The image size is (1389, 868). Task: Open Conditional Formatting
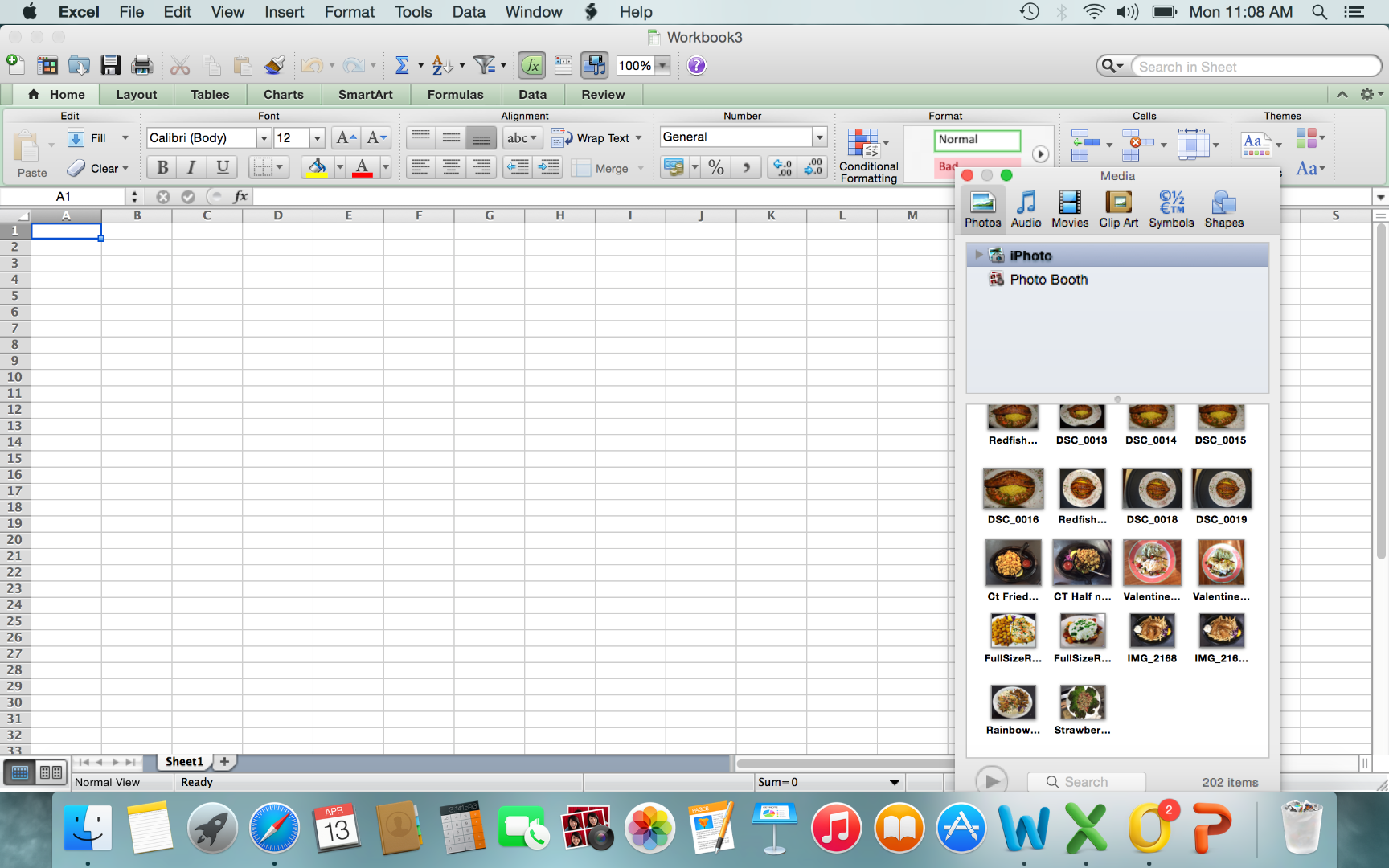[868, 156]
